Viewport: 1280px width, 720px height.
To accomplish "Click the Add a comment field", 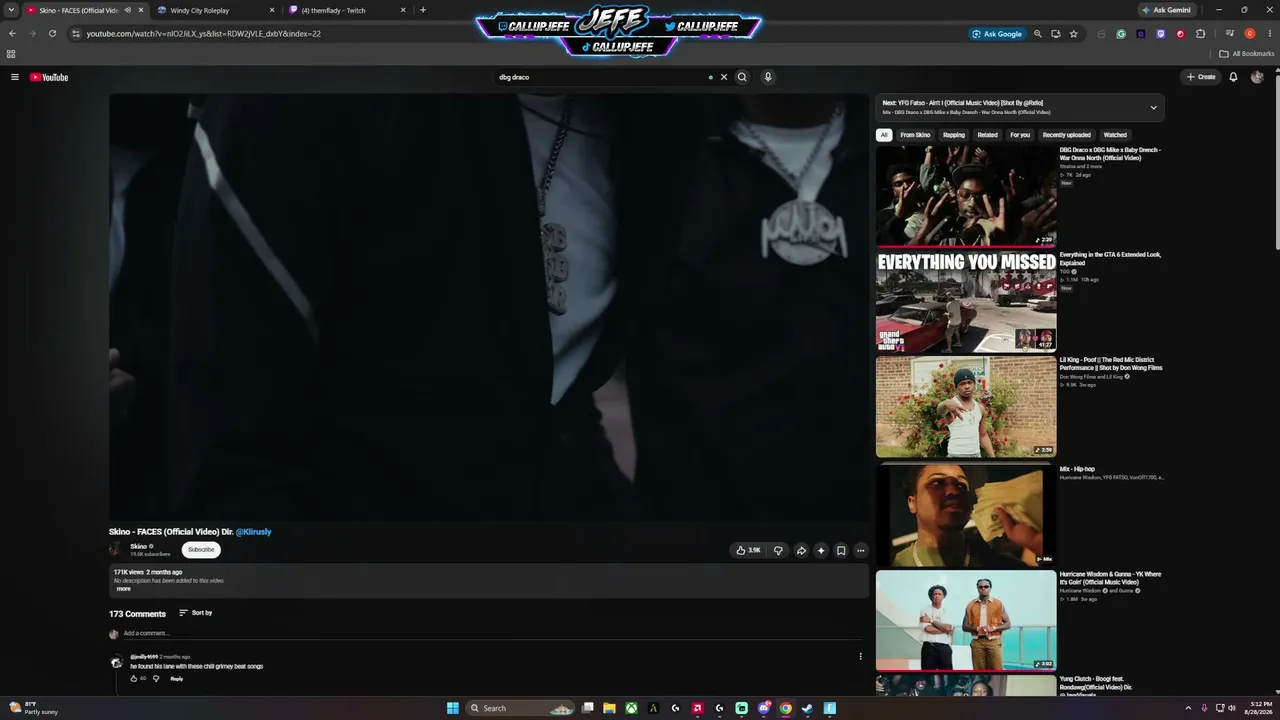I will pyautogui.click(x=491, y=633).
